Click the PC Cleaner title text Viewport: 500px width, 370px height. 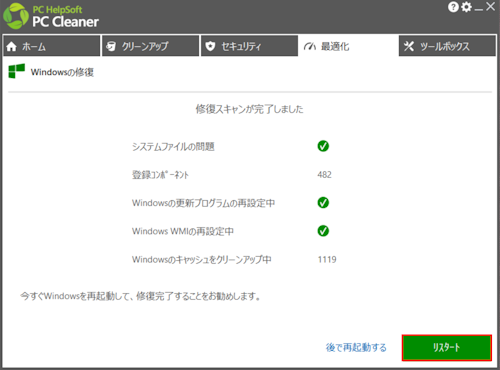(65, 22)
